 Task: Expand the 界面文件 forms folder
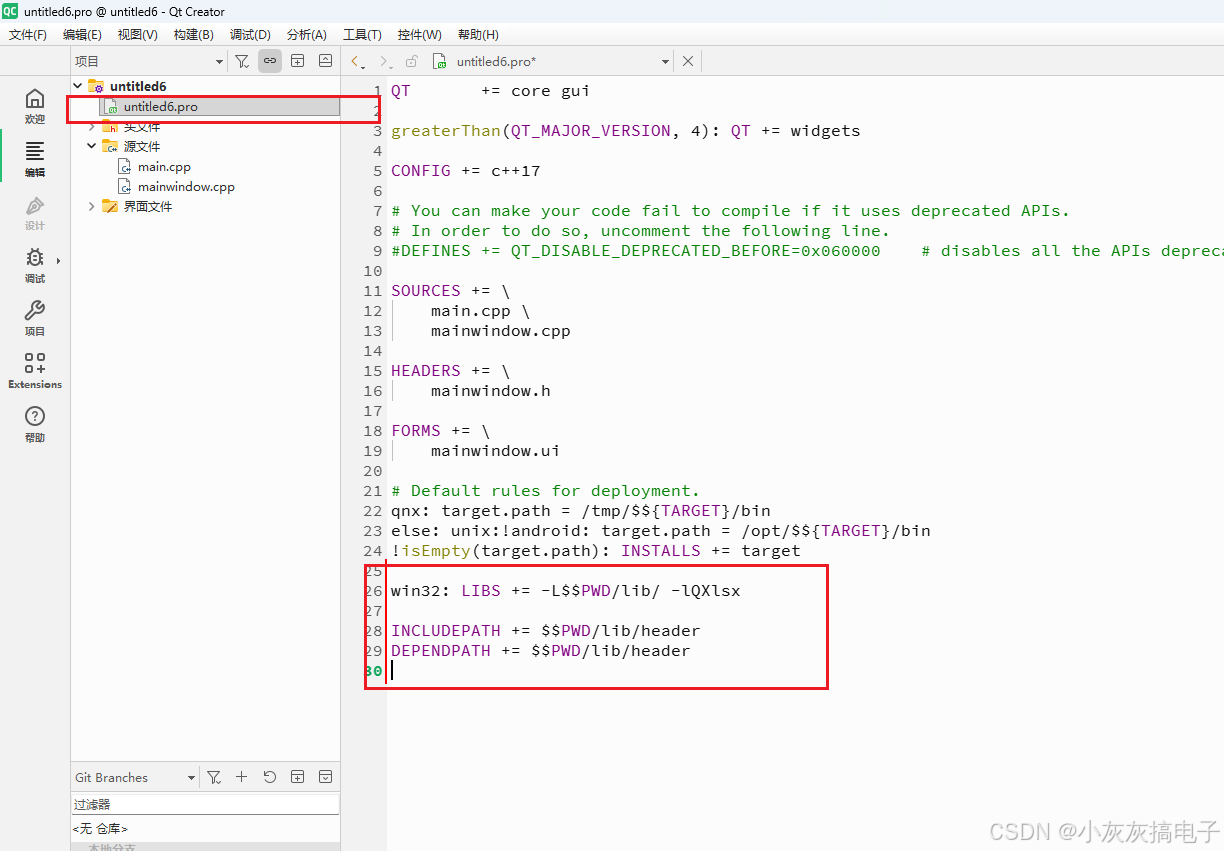[92, 206]
